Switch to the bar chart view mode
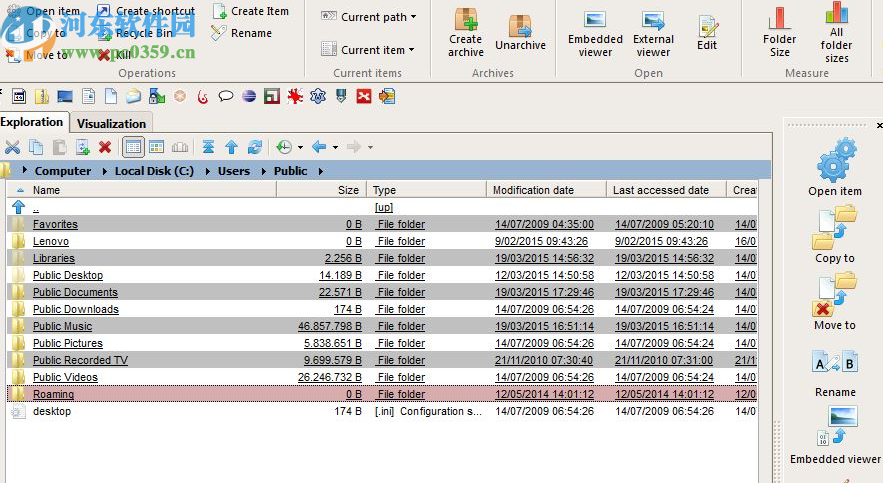 click(180, 148)
